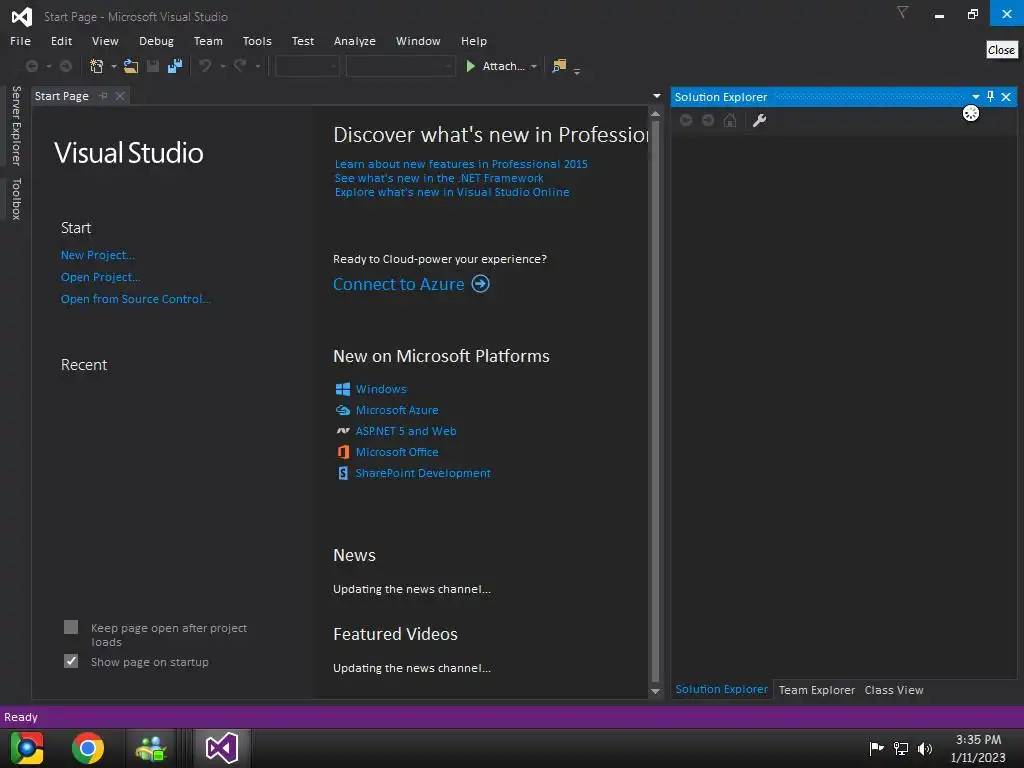Click the Redo toolbar icon

pyautogui.click(x=240, y=66)
